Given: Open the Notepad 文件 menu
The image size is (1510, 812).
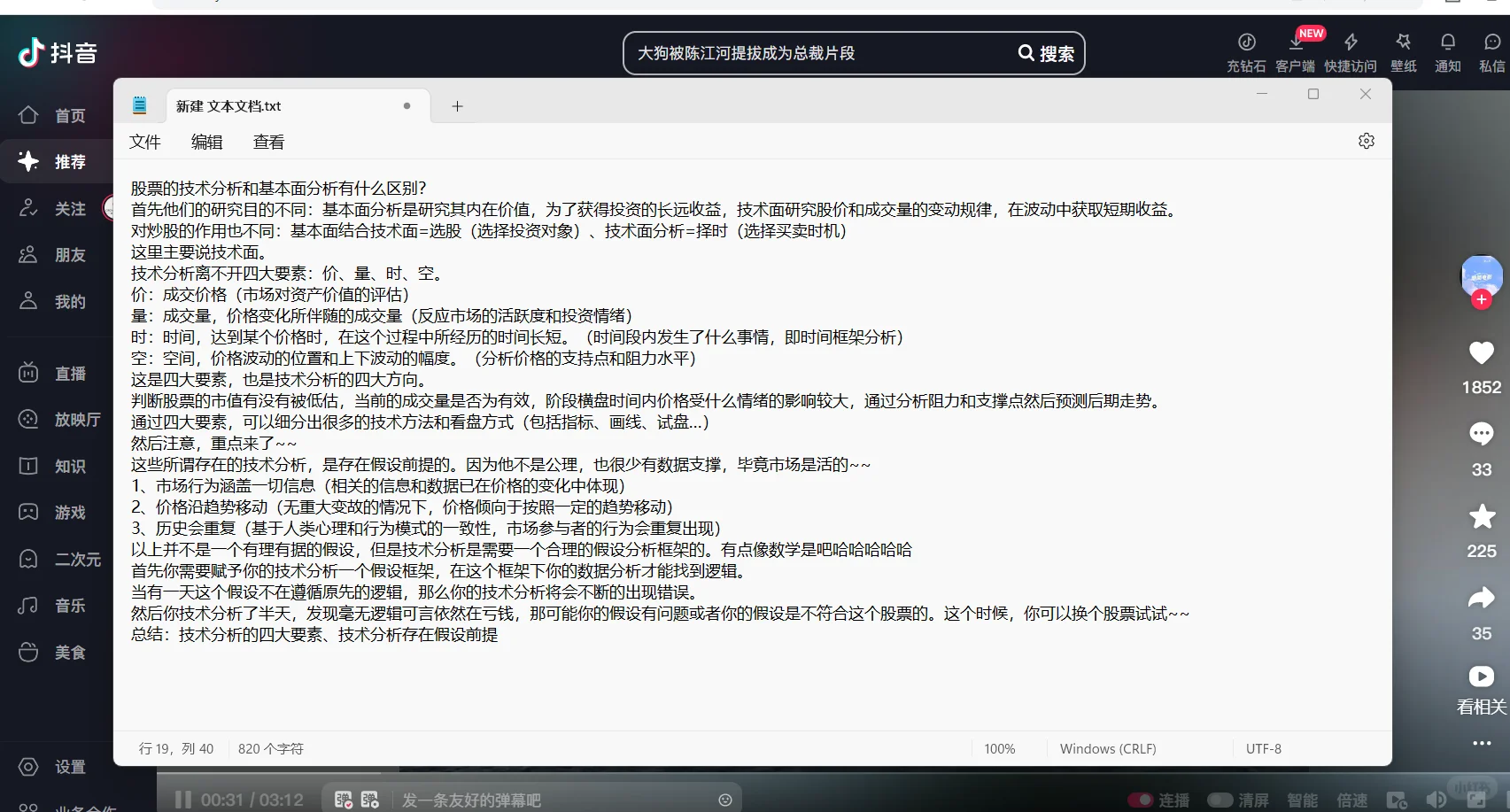Looking at the screenshot, I should [145, 143].
